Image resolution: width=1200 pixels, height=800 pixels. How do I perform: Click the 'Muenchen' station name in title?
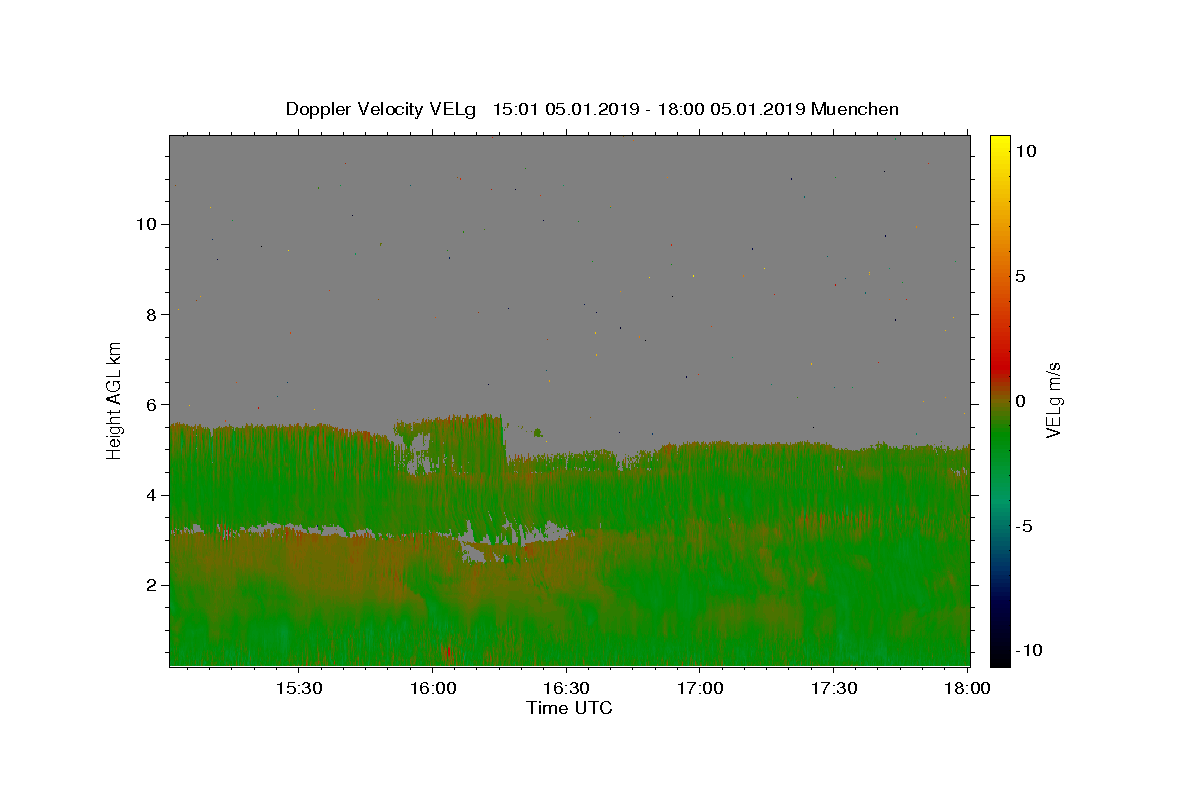(x=856, y=109)
